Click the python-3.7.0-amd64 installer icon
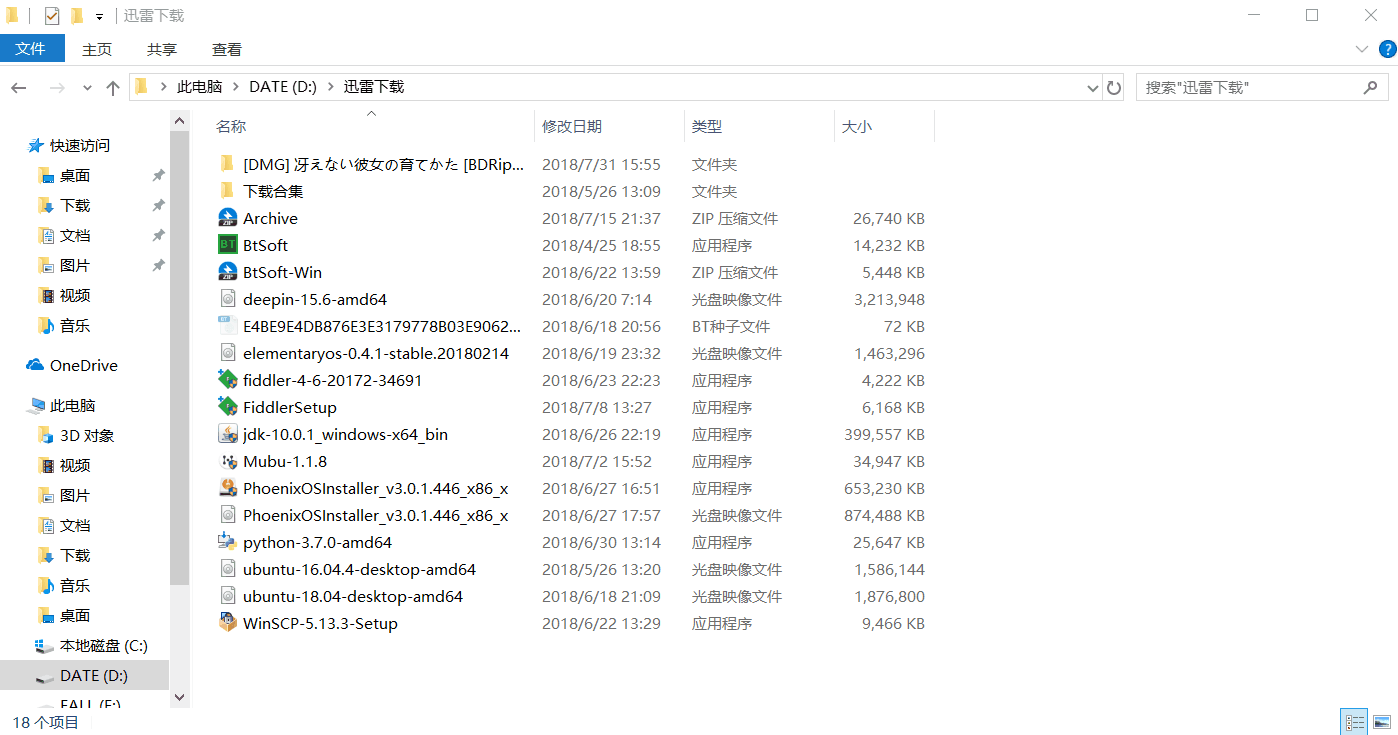The height and width of the screenshot is (735, 1398). pyautogui.click(x=227, y=542)
